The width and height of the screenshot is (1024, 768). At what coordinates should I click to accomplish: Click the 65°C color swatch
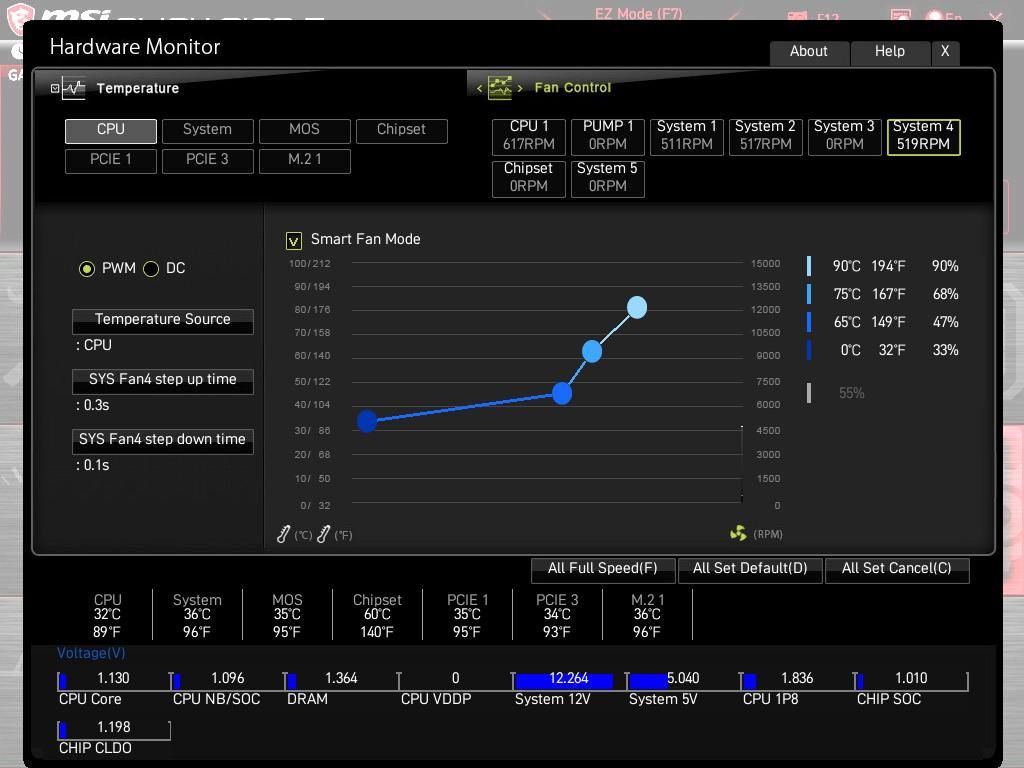coord(809,322)
